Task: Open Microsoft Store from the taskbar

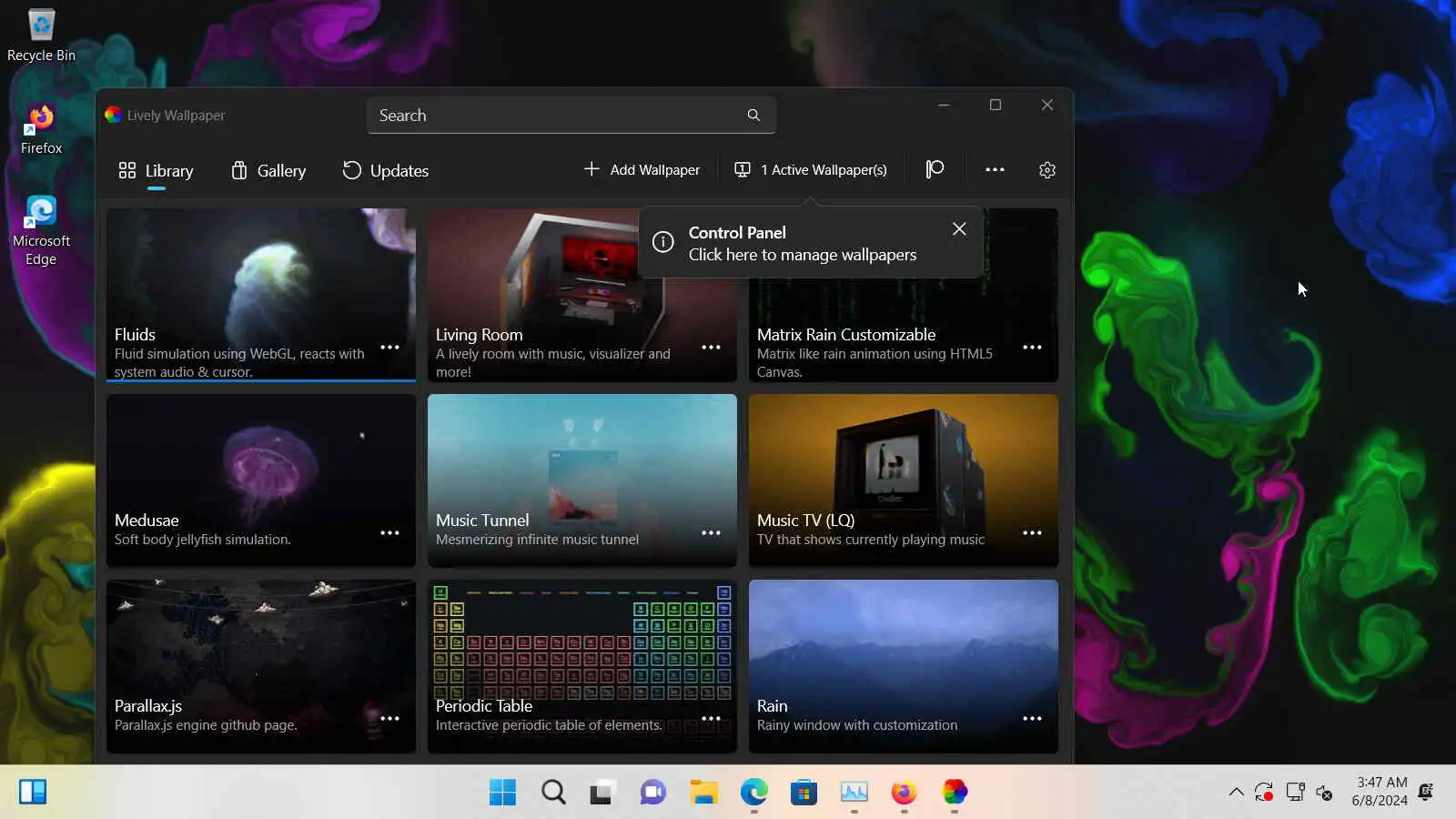Action: 804,792
